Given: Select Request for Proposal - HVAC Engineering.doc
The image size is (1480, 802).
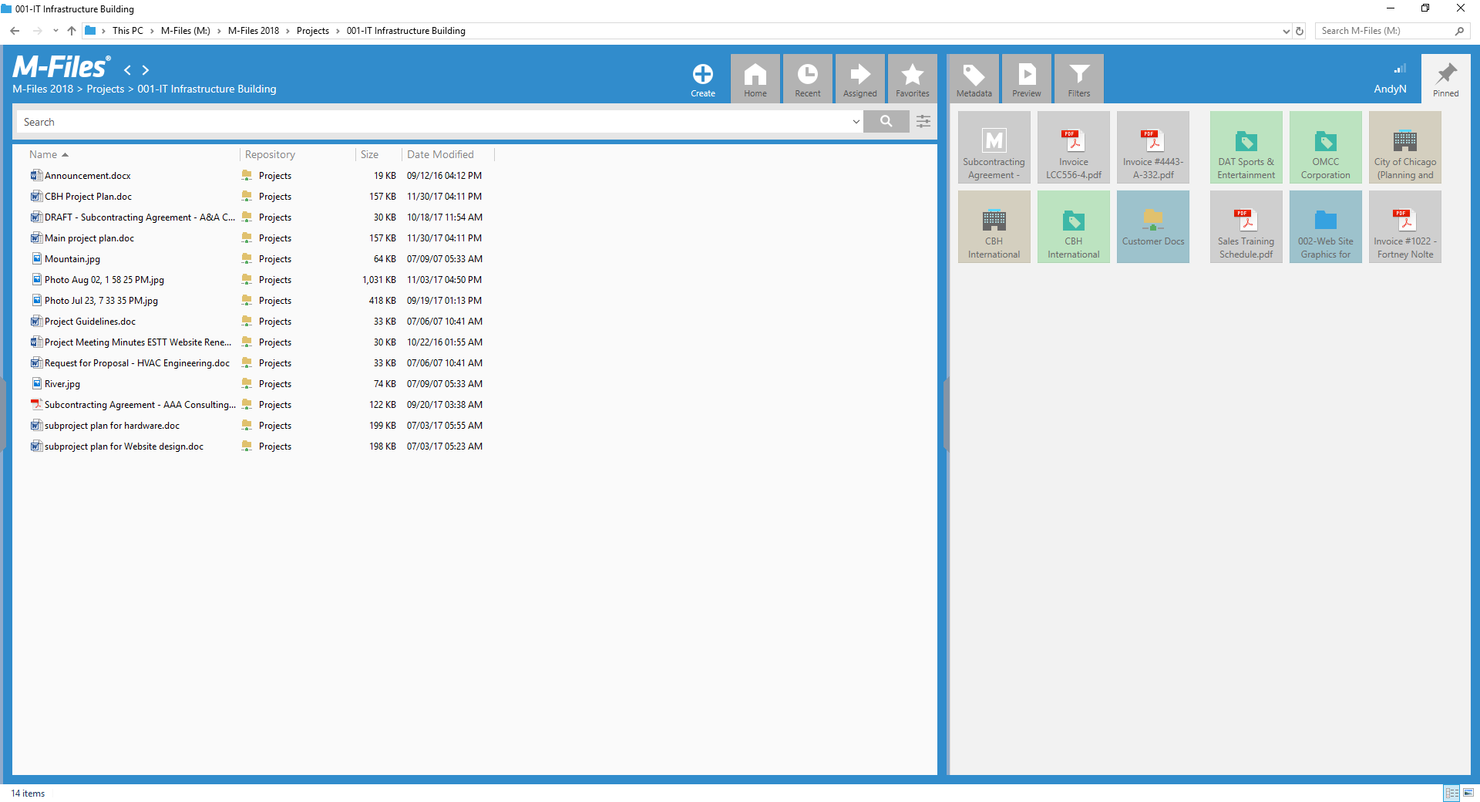Looking at the screenshot, I should [137, 363].
